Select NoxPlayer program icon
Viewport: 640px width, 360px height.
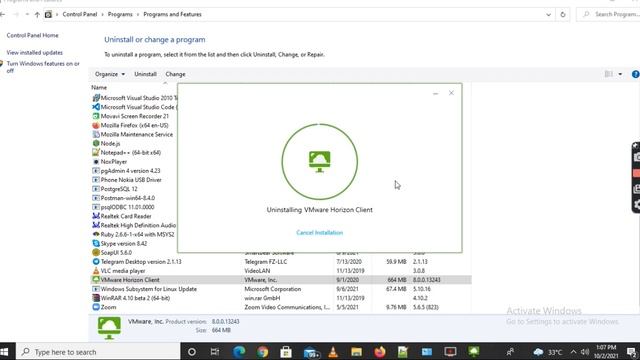[96, 162]
